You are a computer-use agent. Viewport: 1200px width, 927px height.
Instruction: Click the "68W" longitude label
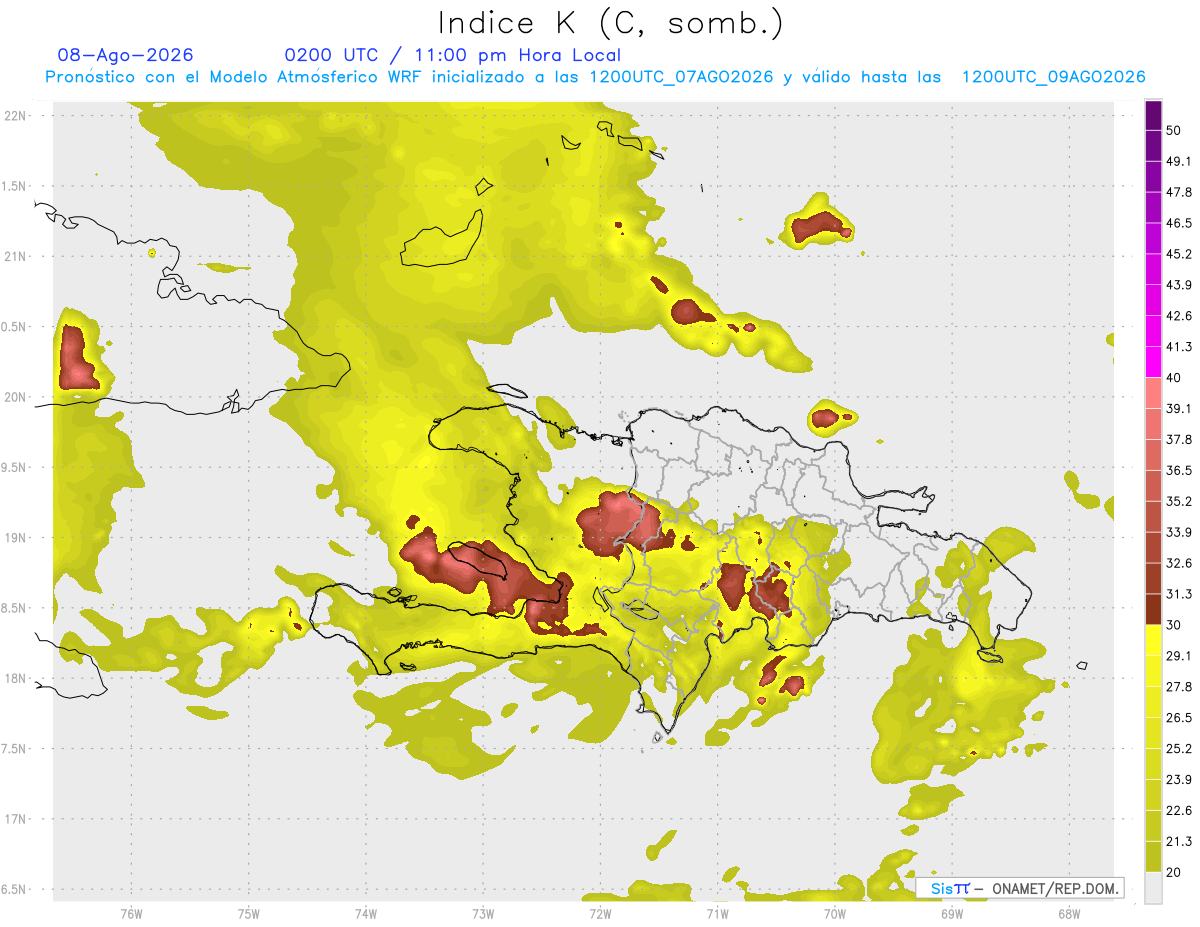click(1069, 914)
